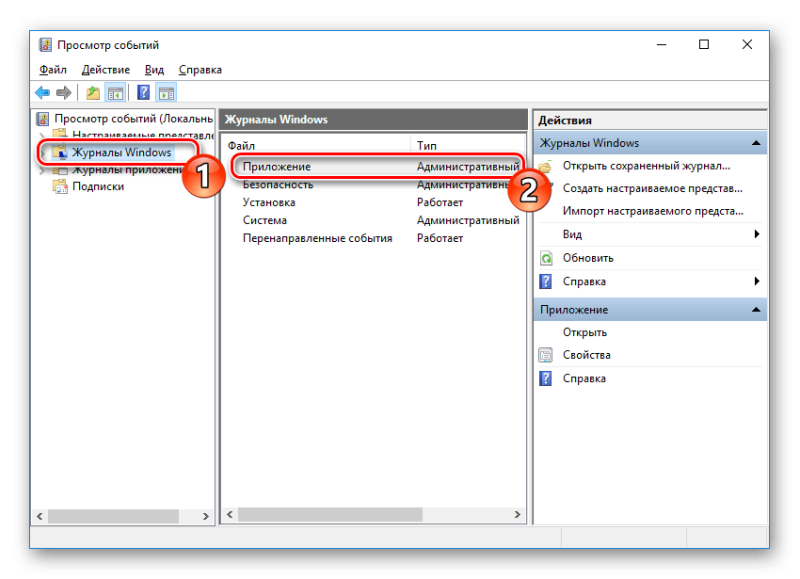The height and width of the screenshot is (579, 800).
Task: Click left scroll arrow in tree pane
Action: 40,516
